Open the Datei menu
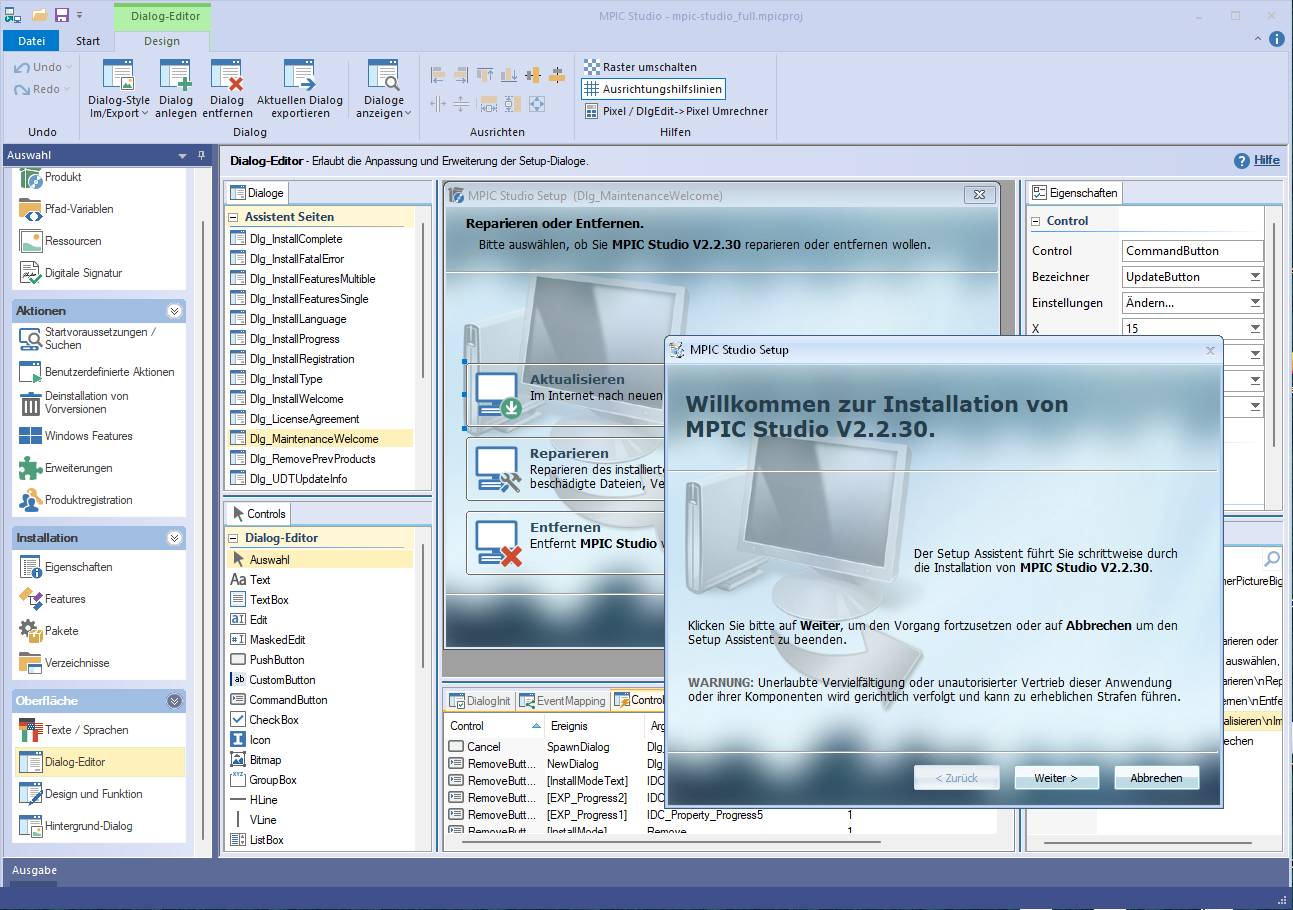1293x910 pixels. tap(32, 41)
